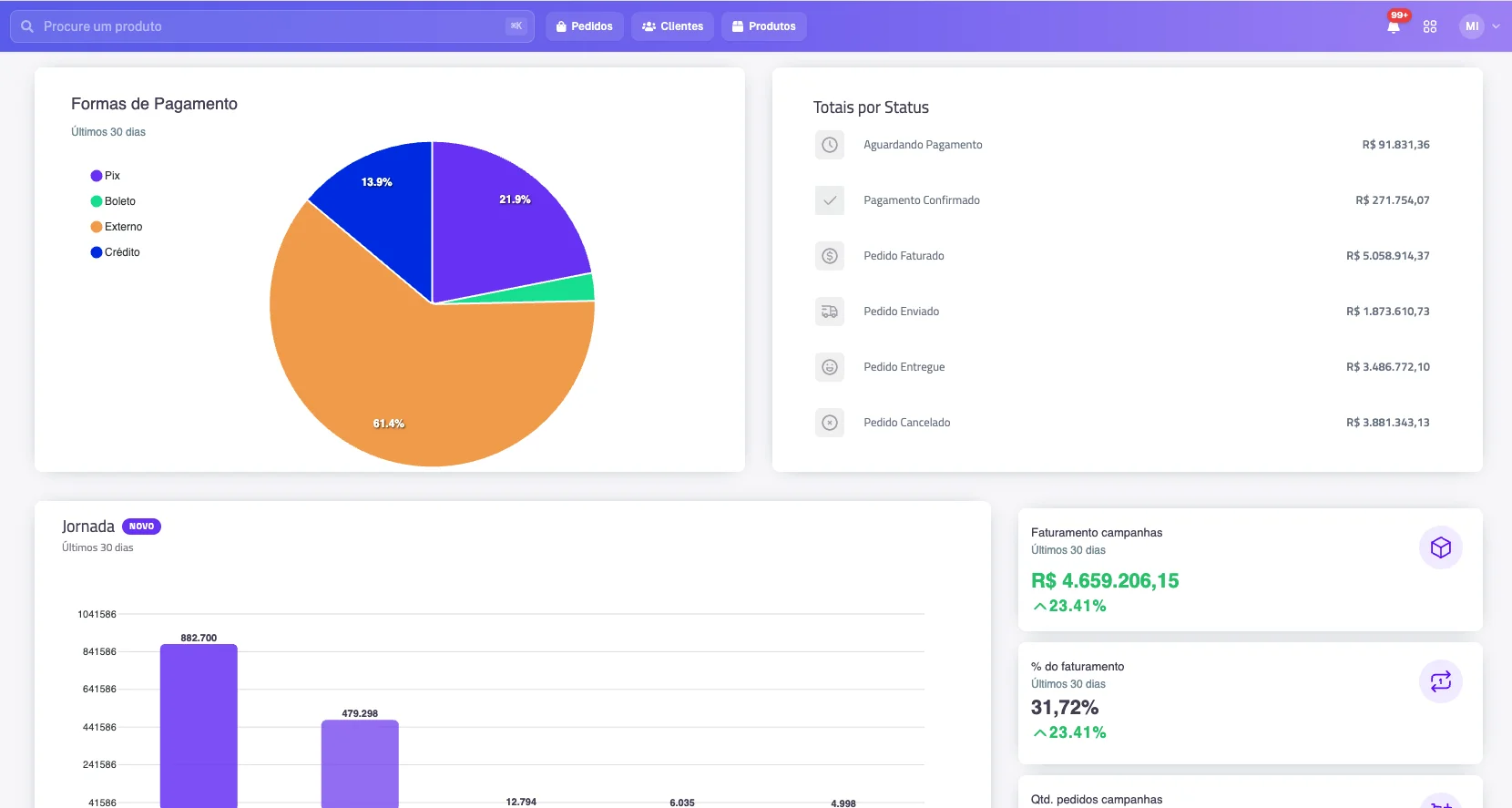Open the Clientes menu
The image size is (1512, 808).
click(672, 26)
